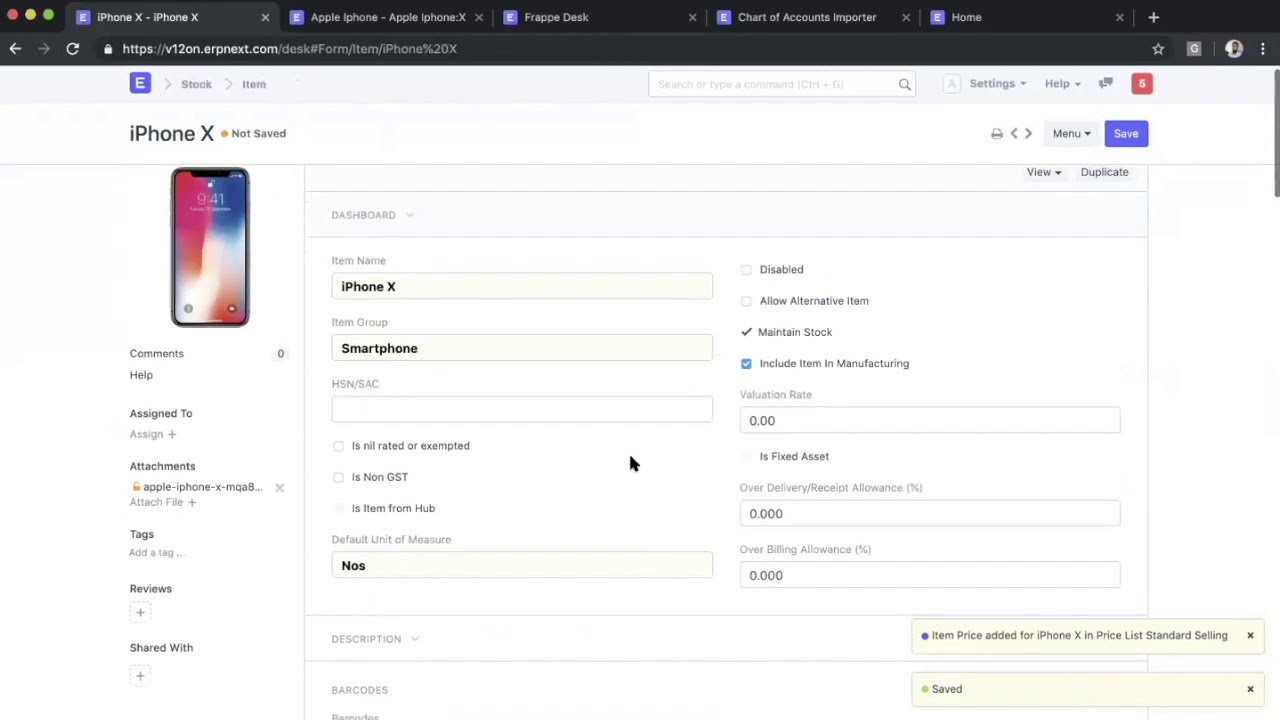The height and width of the screenshot is (720, 1280).
Task: Open the browser three-dot menu
Action: (x=1263, y=48)
